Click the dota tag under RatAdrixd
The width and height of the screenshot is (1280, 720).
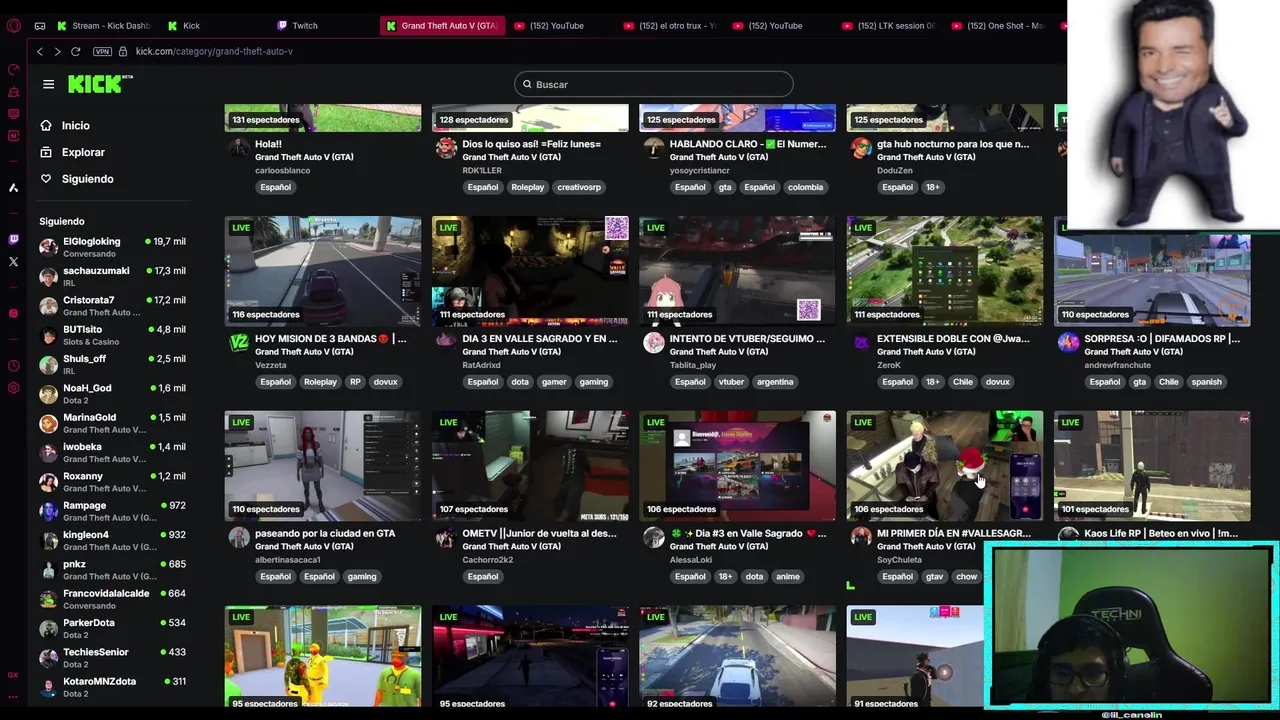point(520,382)
